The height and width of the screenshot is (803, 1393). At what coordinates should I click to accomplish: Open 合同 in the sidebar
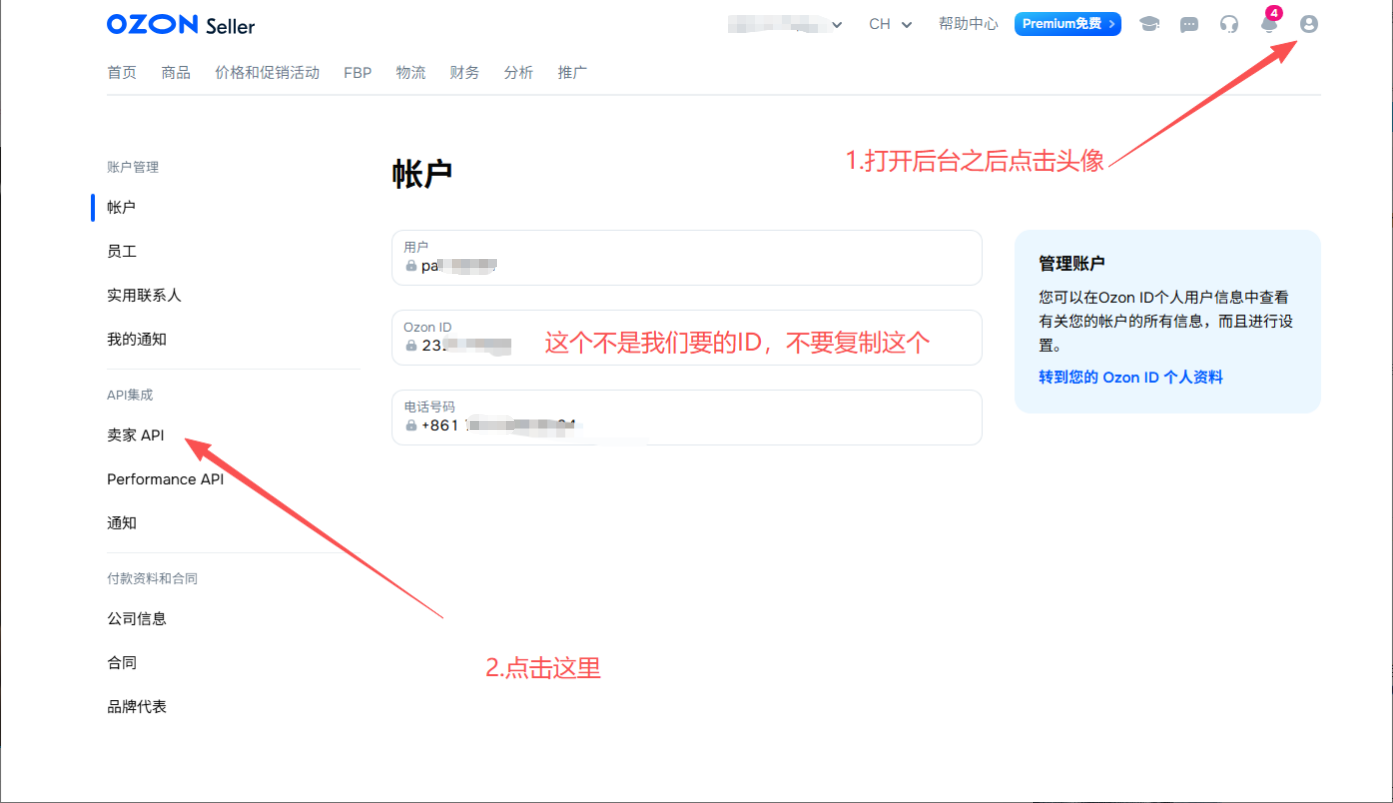click(122, 663)
